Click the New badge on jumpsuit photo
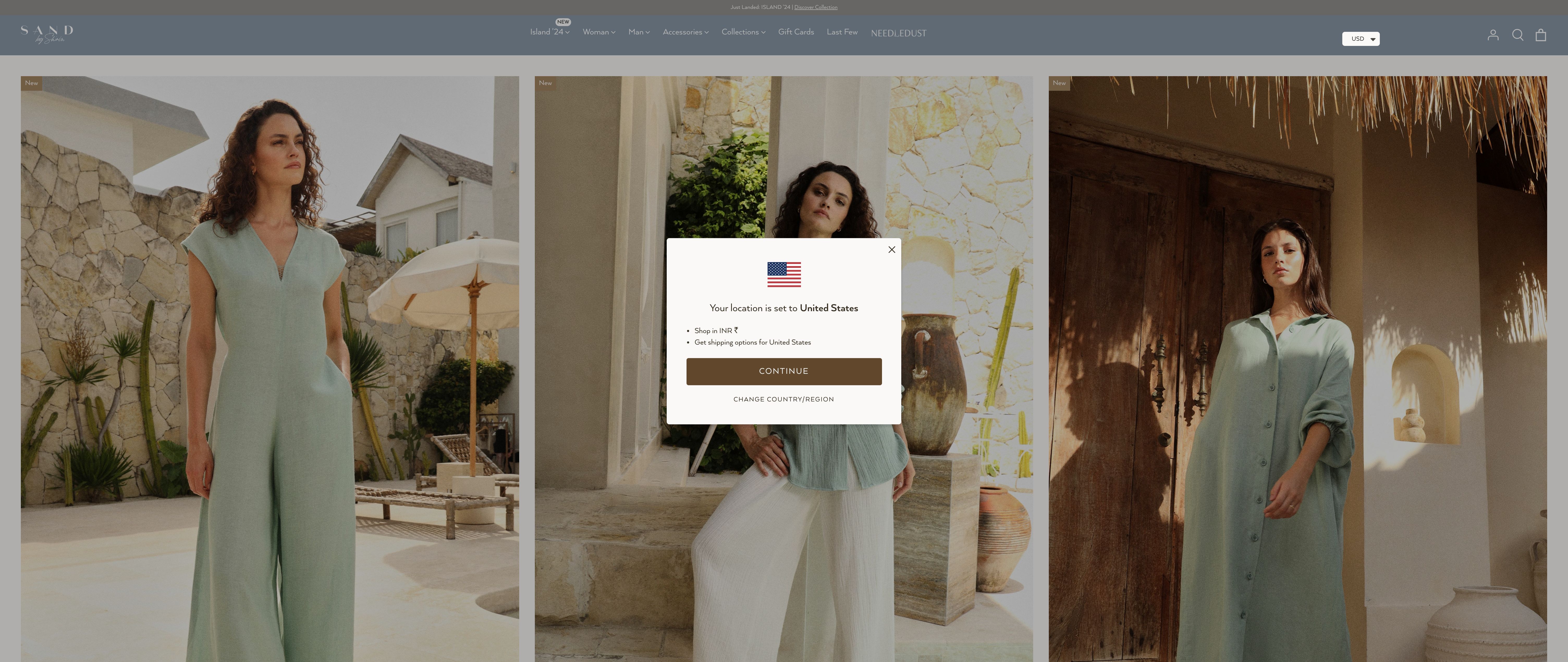Screen dimensions: 1568x662 [x=32, y=83]
